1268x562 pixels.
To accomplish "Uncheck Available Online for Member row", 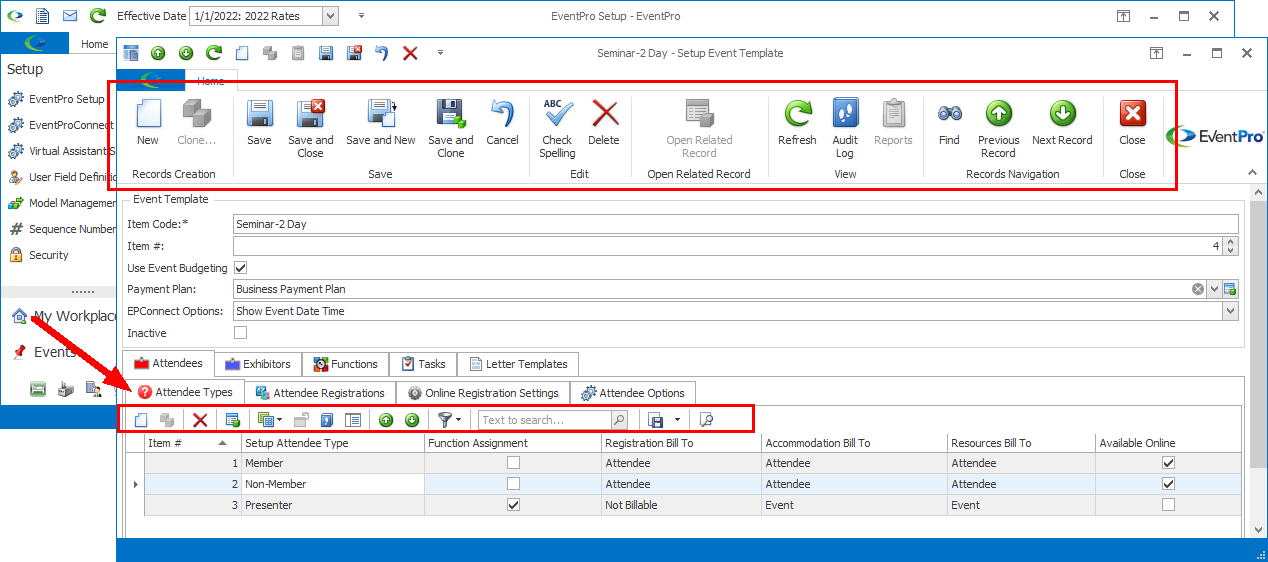I will tap(1168, 463).
